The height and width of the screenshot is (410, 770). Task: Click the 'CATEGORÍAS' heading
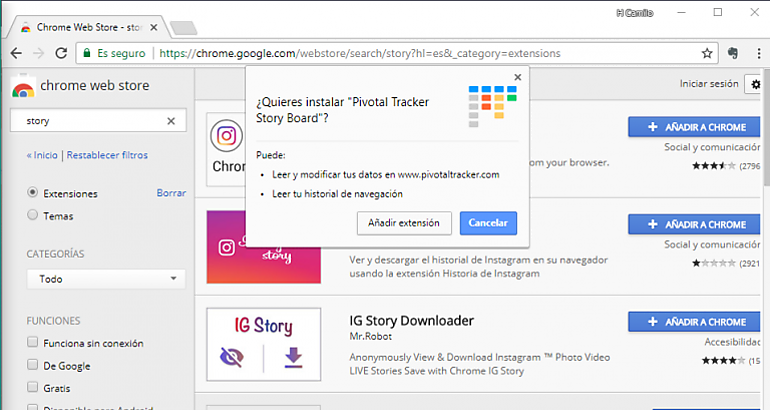coord(55,254)
